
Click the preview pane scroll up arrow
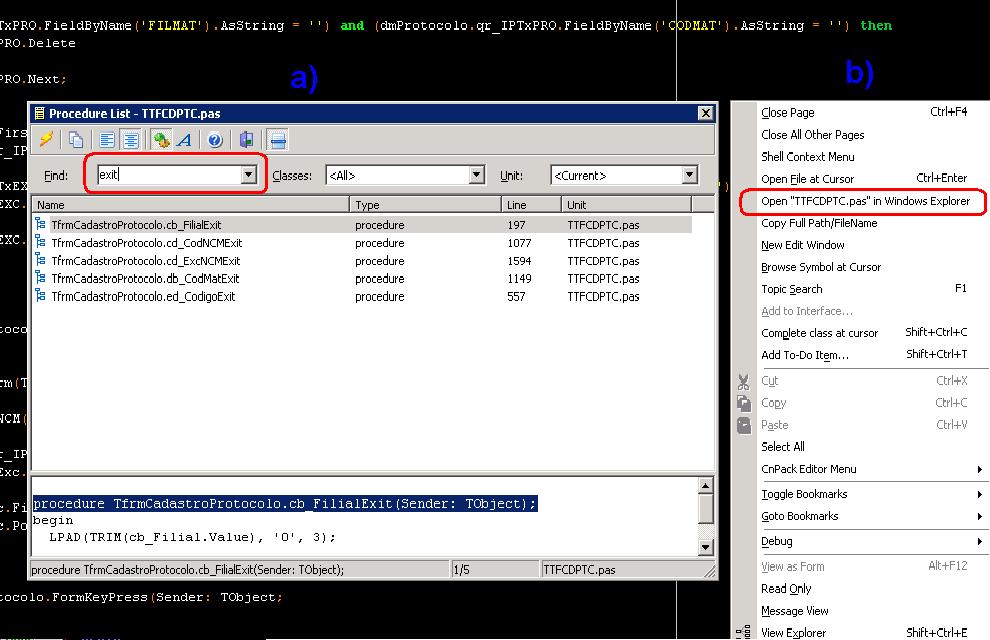(705, 485)
